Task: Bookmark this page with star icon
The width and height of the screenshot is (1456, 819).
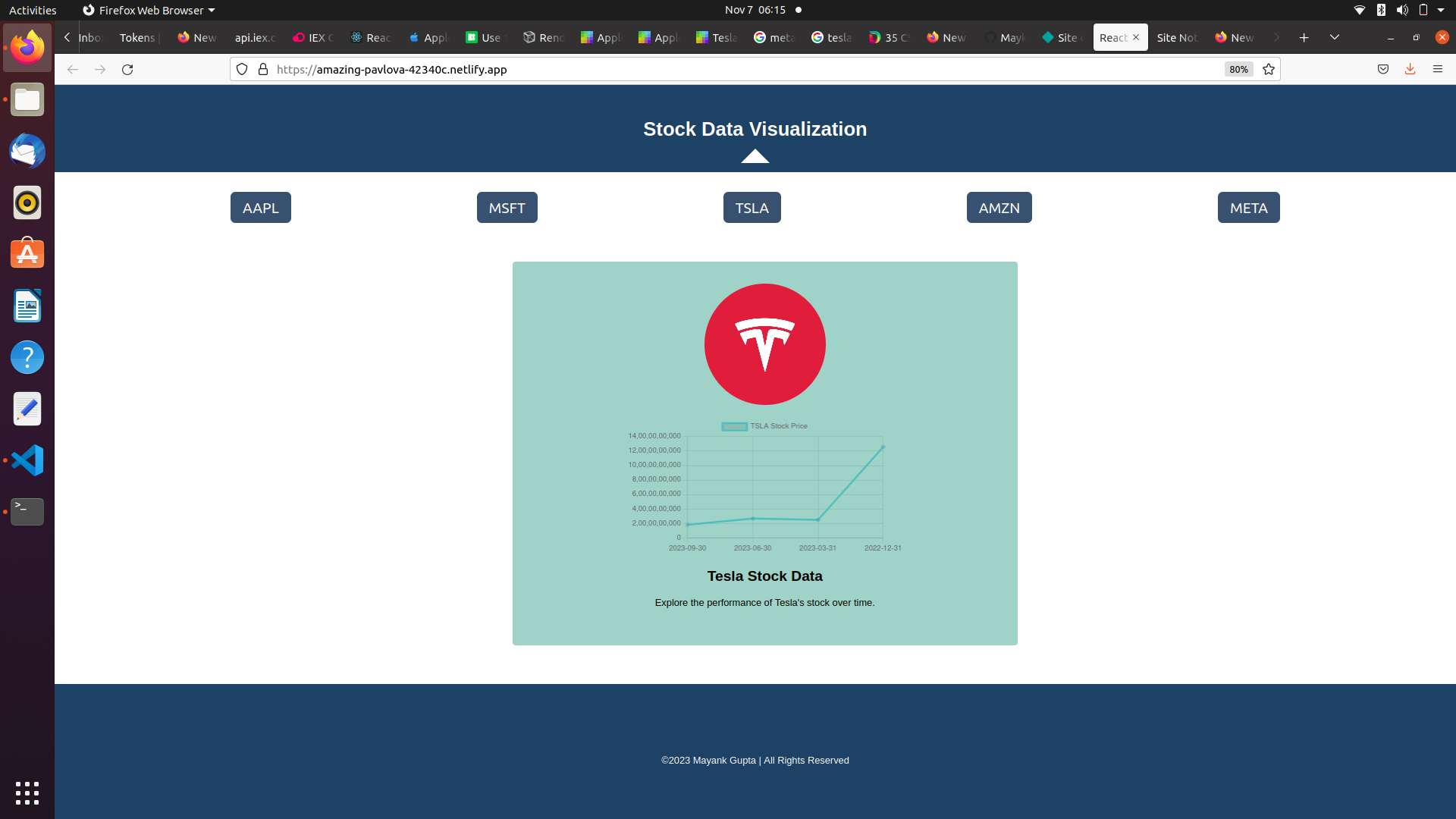Action: point(1269,69)
